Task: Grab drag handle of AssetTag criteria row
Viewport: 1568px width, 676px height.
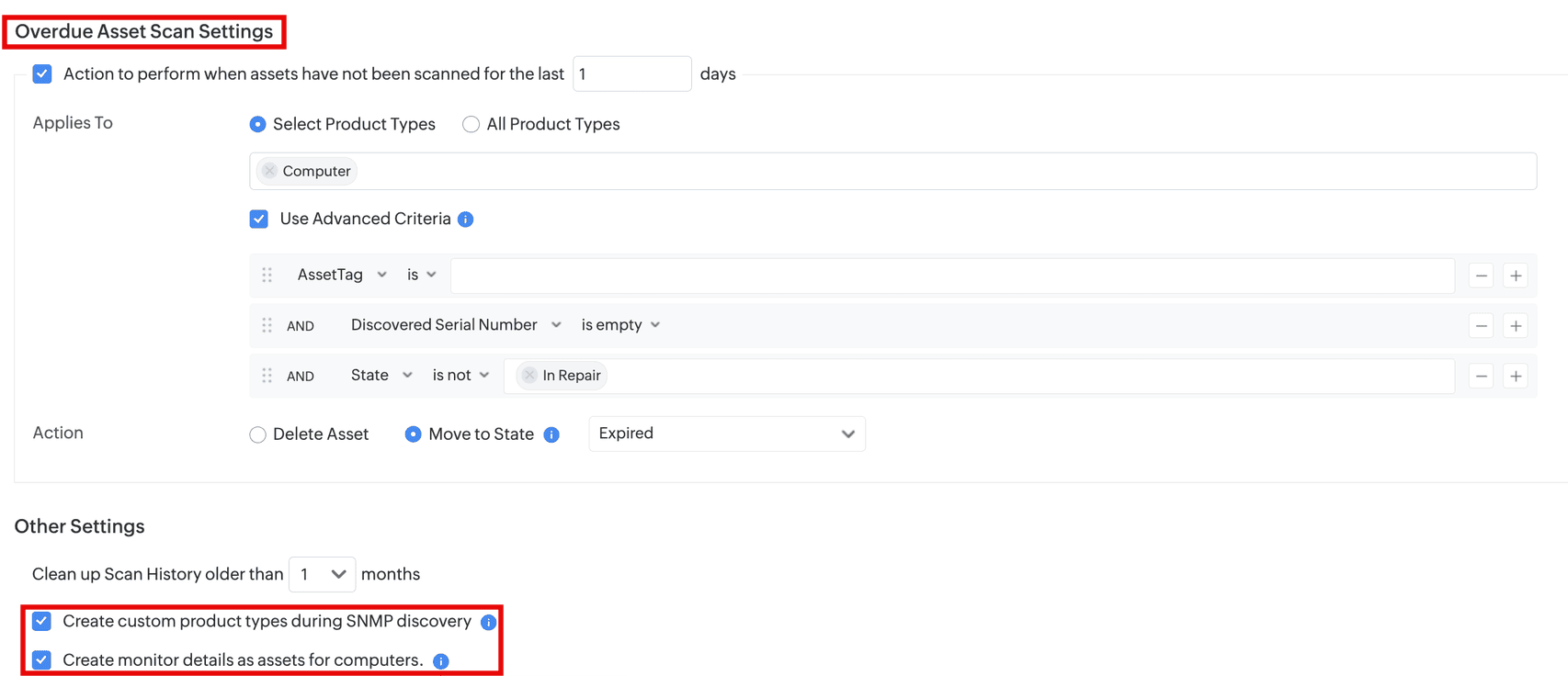Action: pos(267,276)
